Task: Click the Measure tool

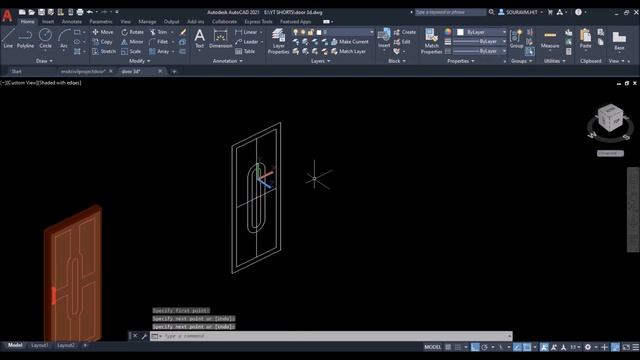Action: pos(550,39)
